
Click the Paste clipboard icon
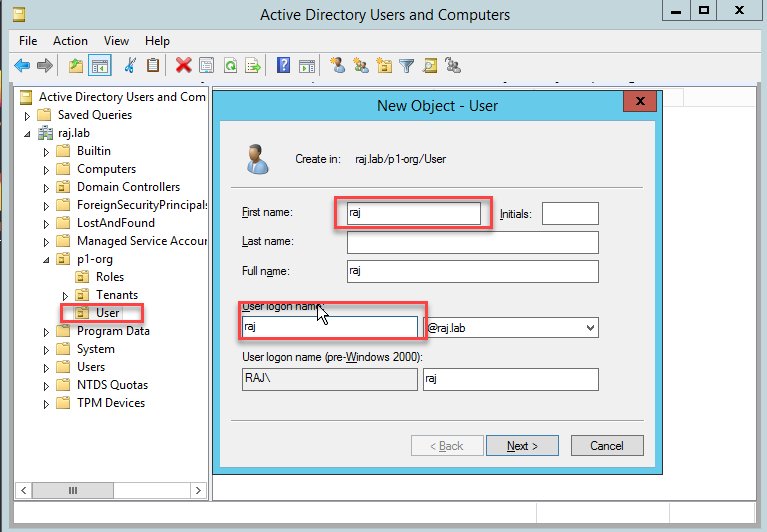point(153,65)
